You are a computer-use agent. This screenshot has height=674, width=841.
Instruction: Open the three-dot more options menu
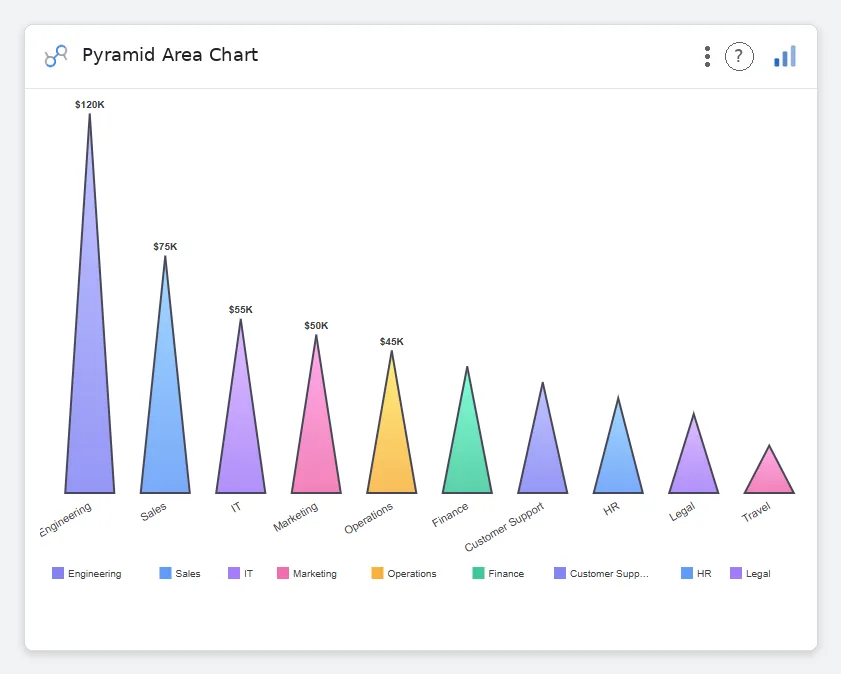(707, 56)
